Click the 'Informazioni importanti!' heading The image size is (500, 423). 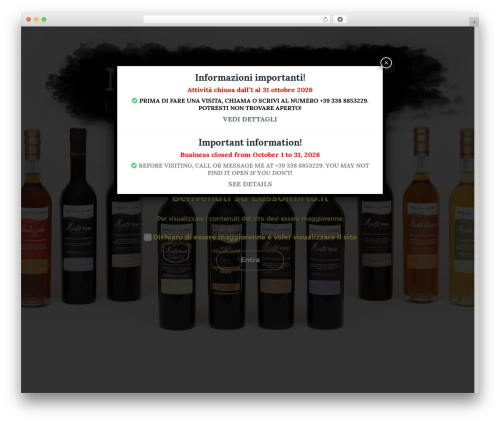click(x=250, y=77)
